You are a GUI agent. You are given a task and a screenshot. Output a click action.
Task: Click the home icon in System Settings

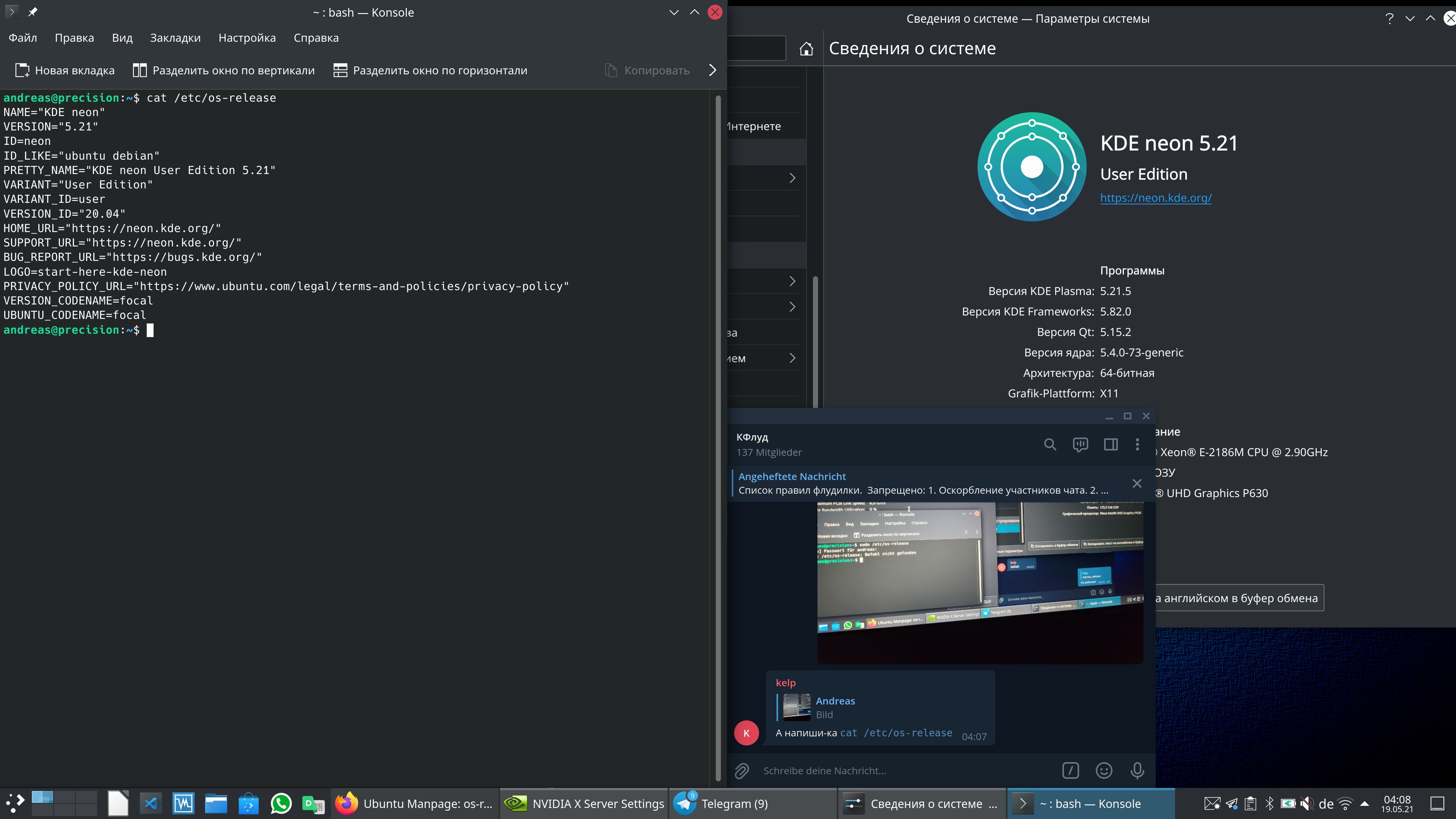point(806,49)
